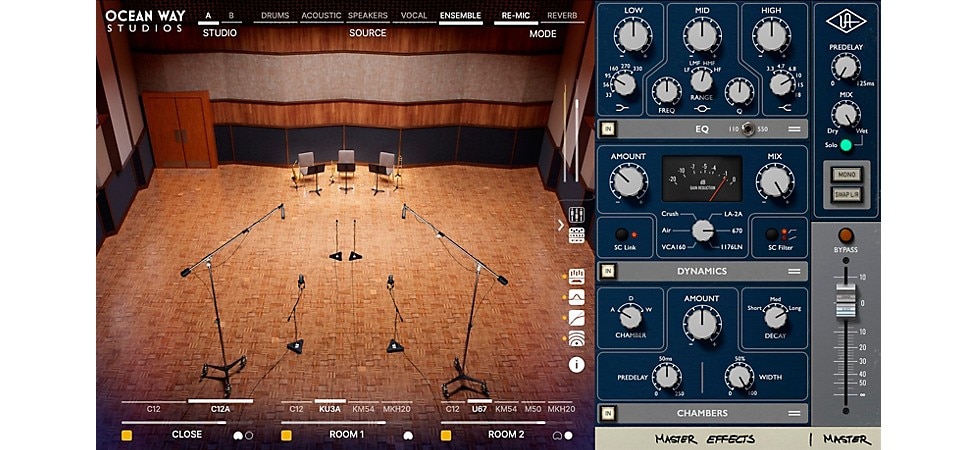Screen dimensions: 976x450
Task: Select M50 mic for ROOM 2
Action: point(532,406)
